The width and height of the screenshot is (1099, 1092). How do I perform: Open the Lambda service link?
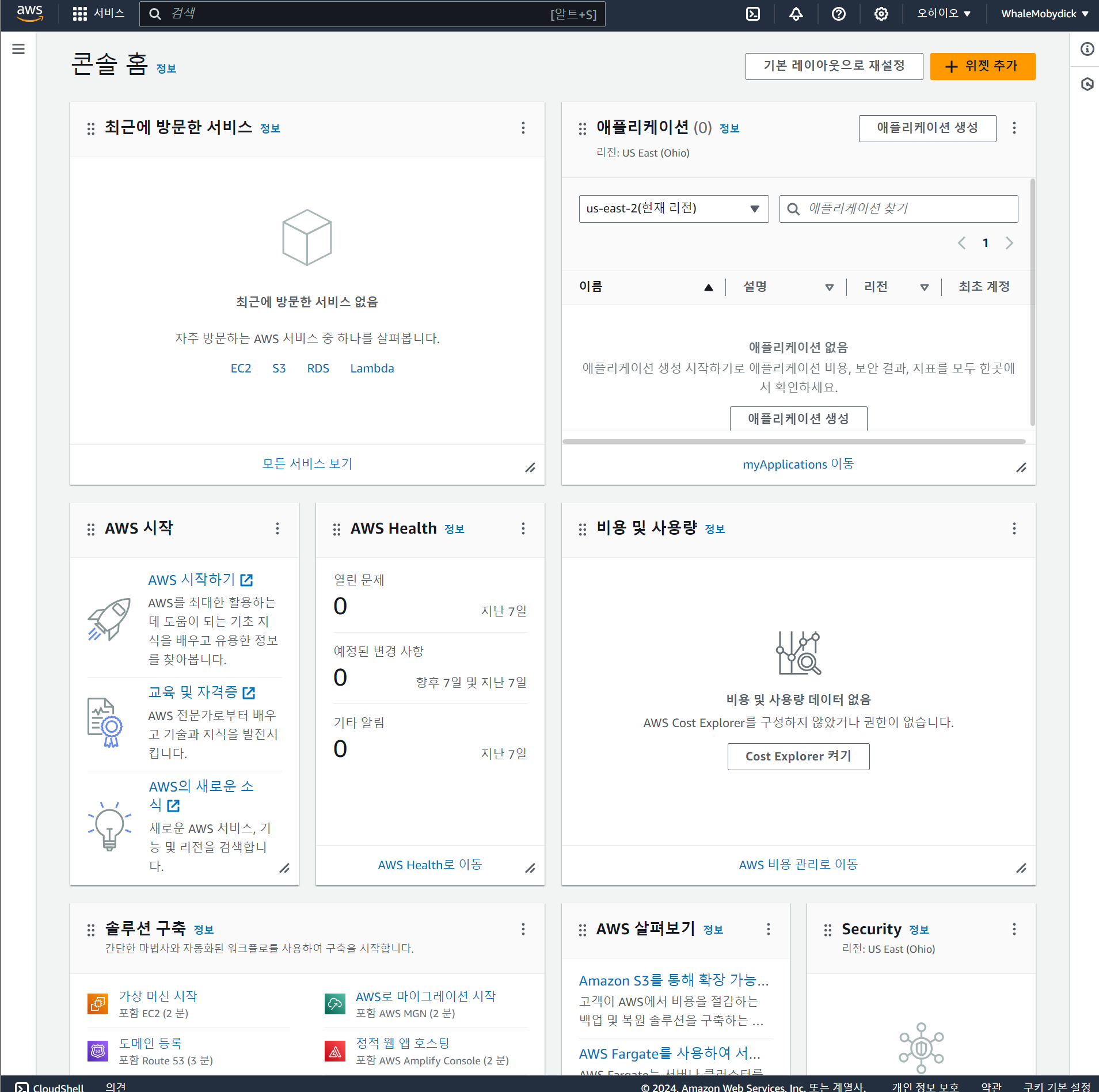click(x=372, y=368)
